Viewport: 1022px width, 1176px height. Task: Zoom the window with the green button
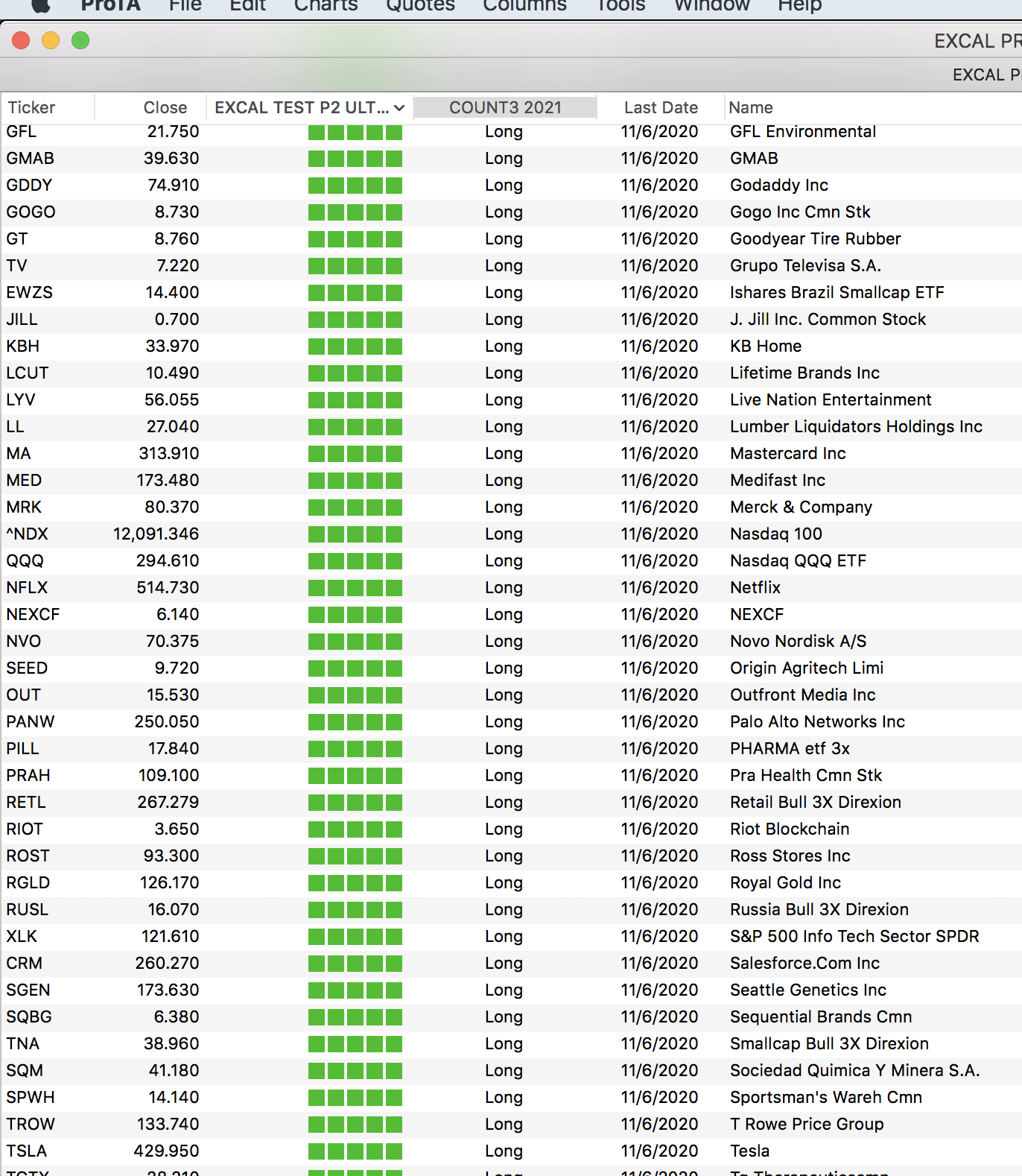80,40
